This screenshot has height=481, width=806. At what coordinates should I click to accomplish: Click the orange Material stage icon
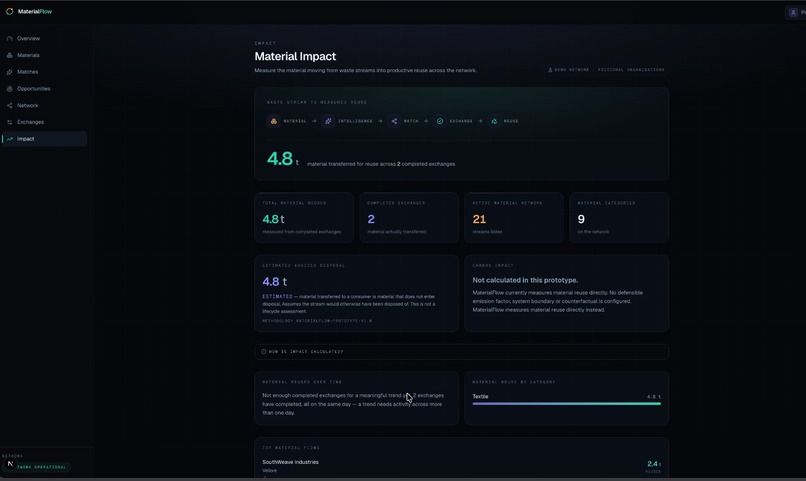273,121
